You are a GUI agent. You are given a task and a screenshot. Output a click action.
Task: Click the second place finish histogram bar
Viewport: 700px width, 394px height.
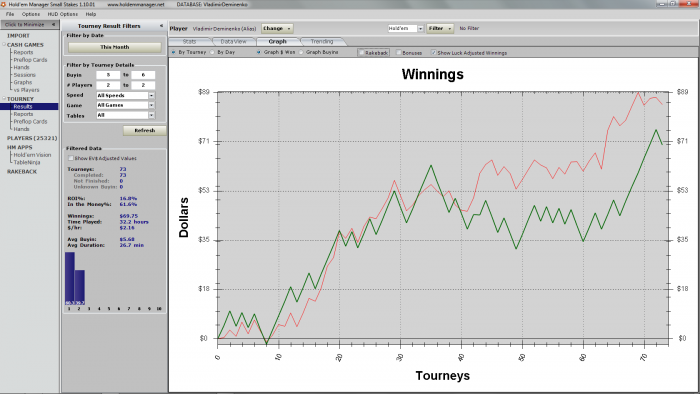click(79, 288)
